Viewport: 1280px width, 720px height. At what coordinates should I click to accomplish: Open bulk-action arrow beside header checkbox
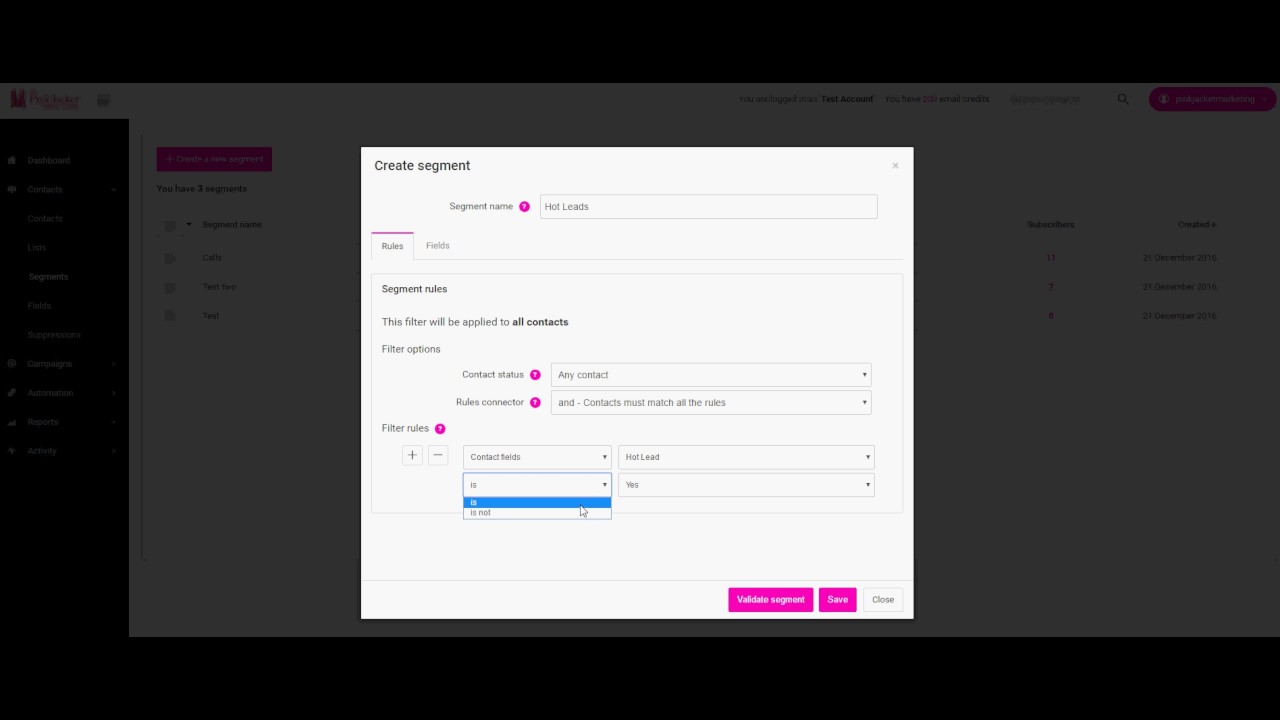(x=189, y=225)
